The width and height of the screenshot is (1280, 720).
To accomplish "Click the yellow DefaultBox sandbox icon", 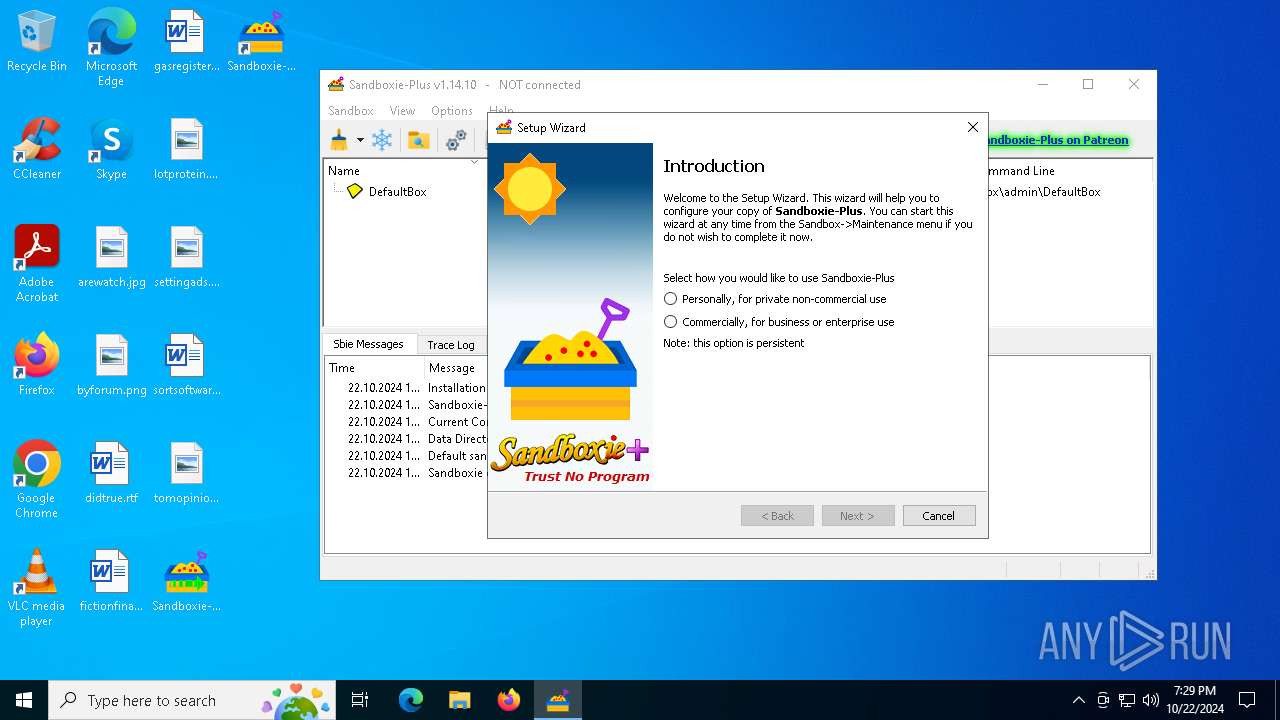I will (355, 191).
